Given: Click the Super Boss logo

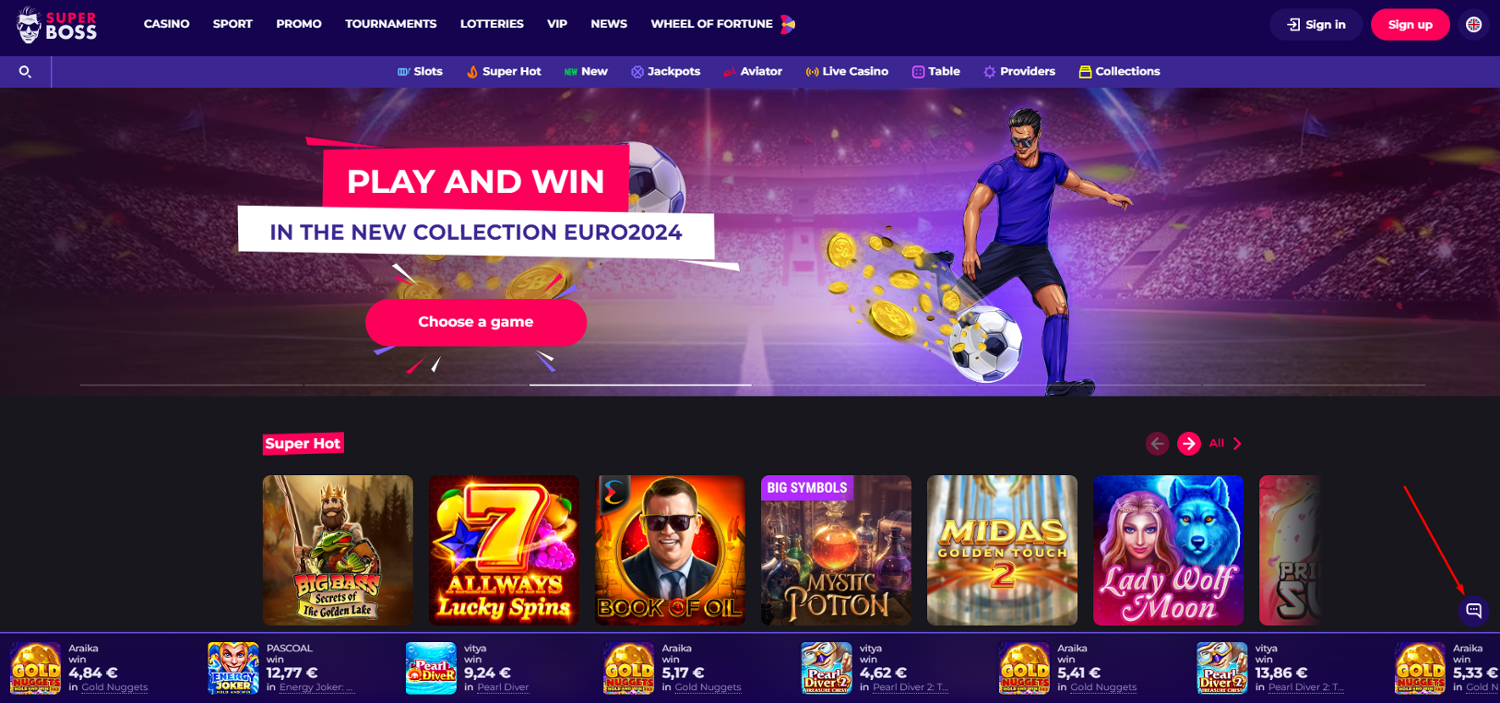Looking at the screenshot, I should point(57,25).
